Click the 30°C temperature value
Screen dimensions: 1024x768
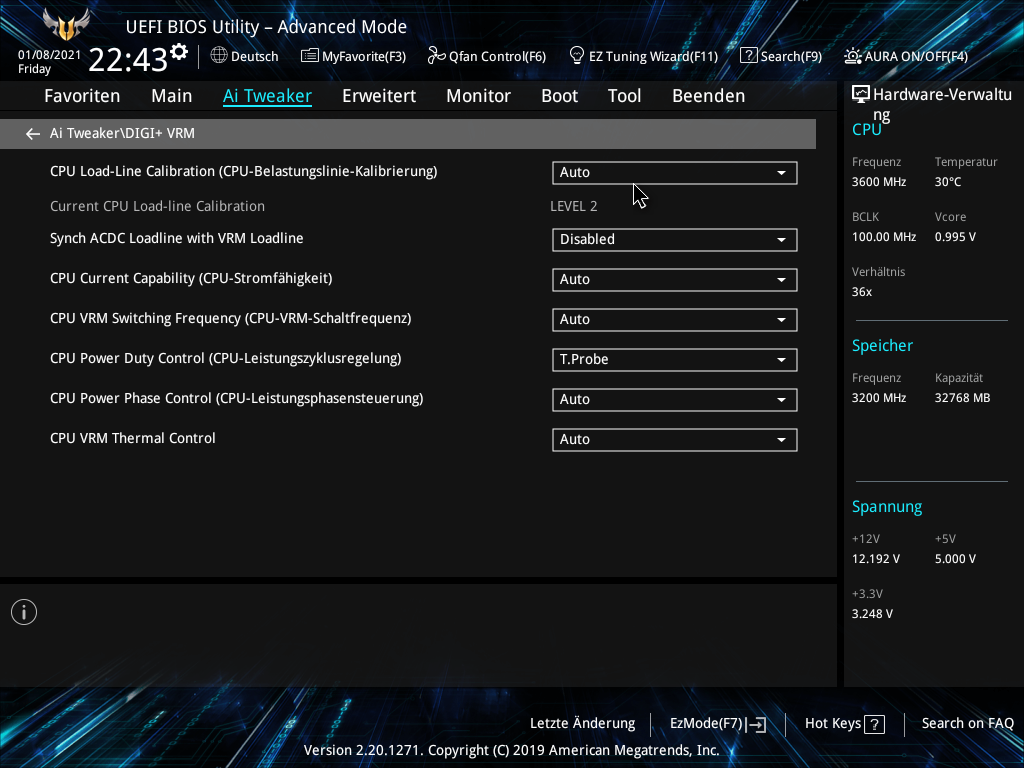948,182
